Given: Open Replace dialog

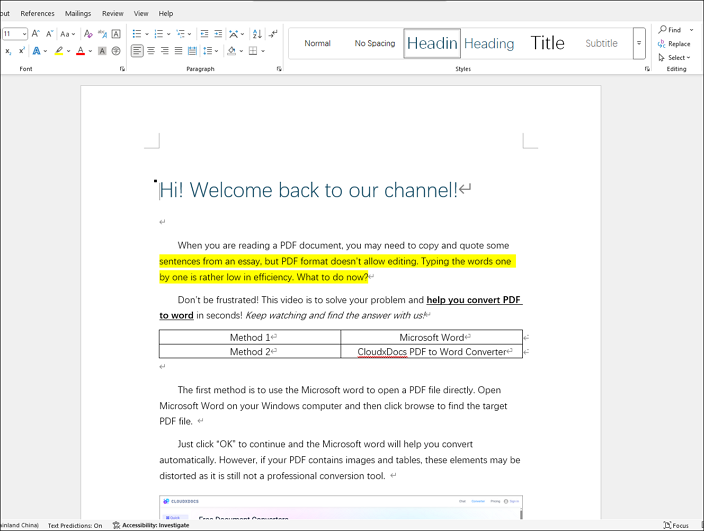Looking at the screenshot, I should (x=674, y=44).
